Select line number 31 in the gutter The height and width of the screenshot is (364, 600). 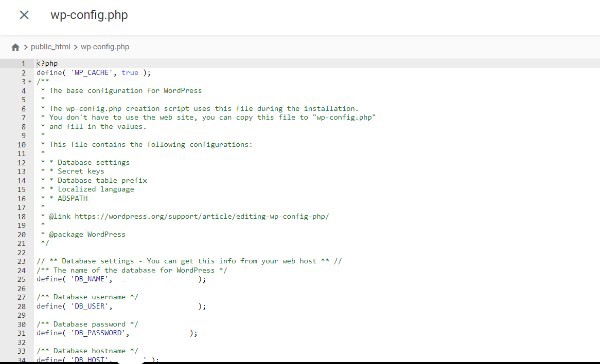[21, 333]
